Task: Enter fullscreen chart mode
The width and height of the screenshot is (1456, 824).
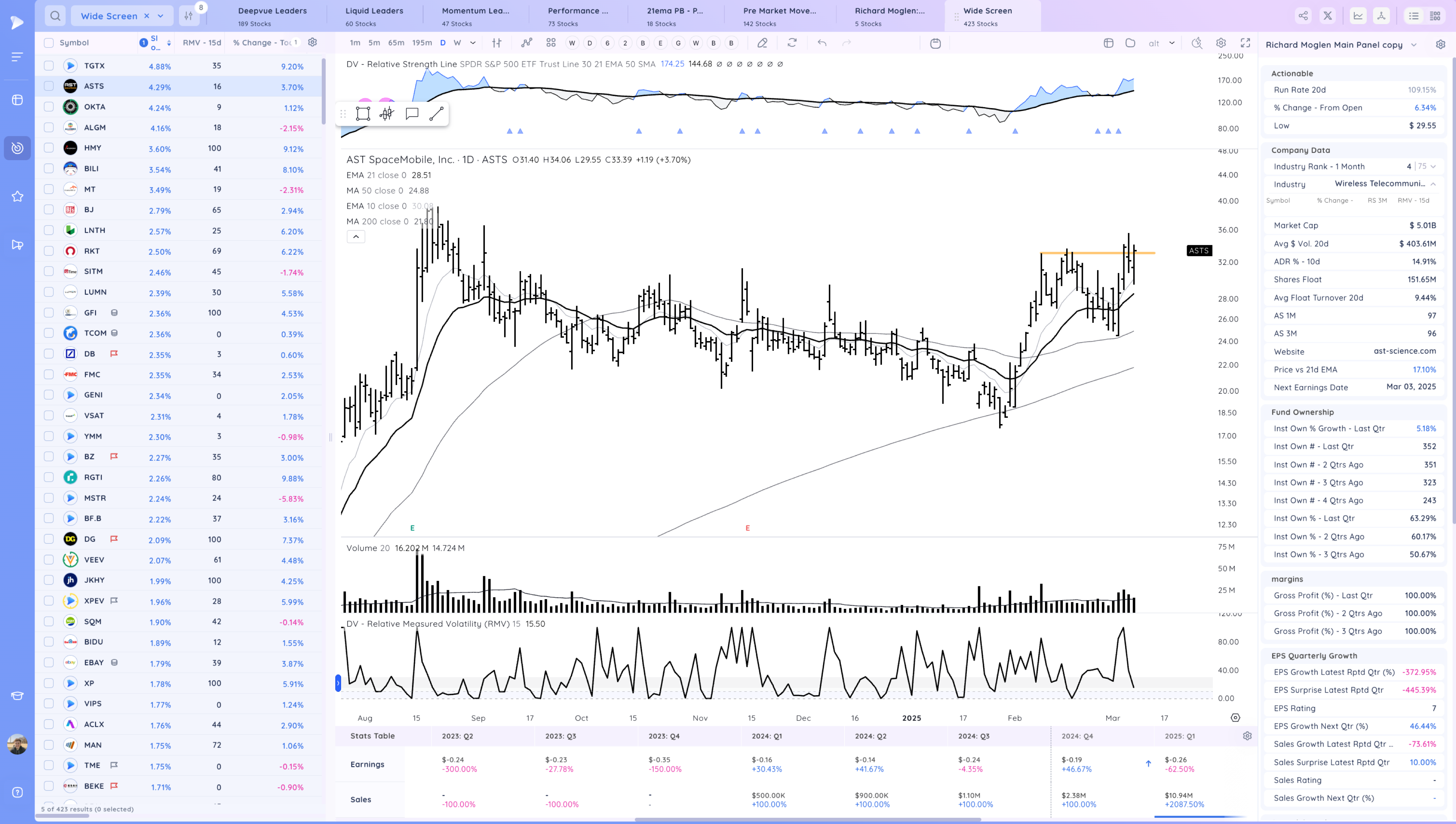Action: click(x=1246, y=43)
